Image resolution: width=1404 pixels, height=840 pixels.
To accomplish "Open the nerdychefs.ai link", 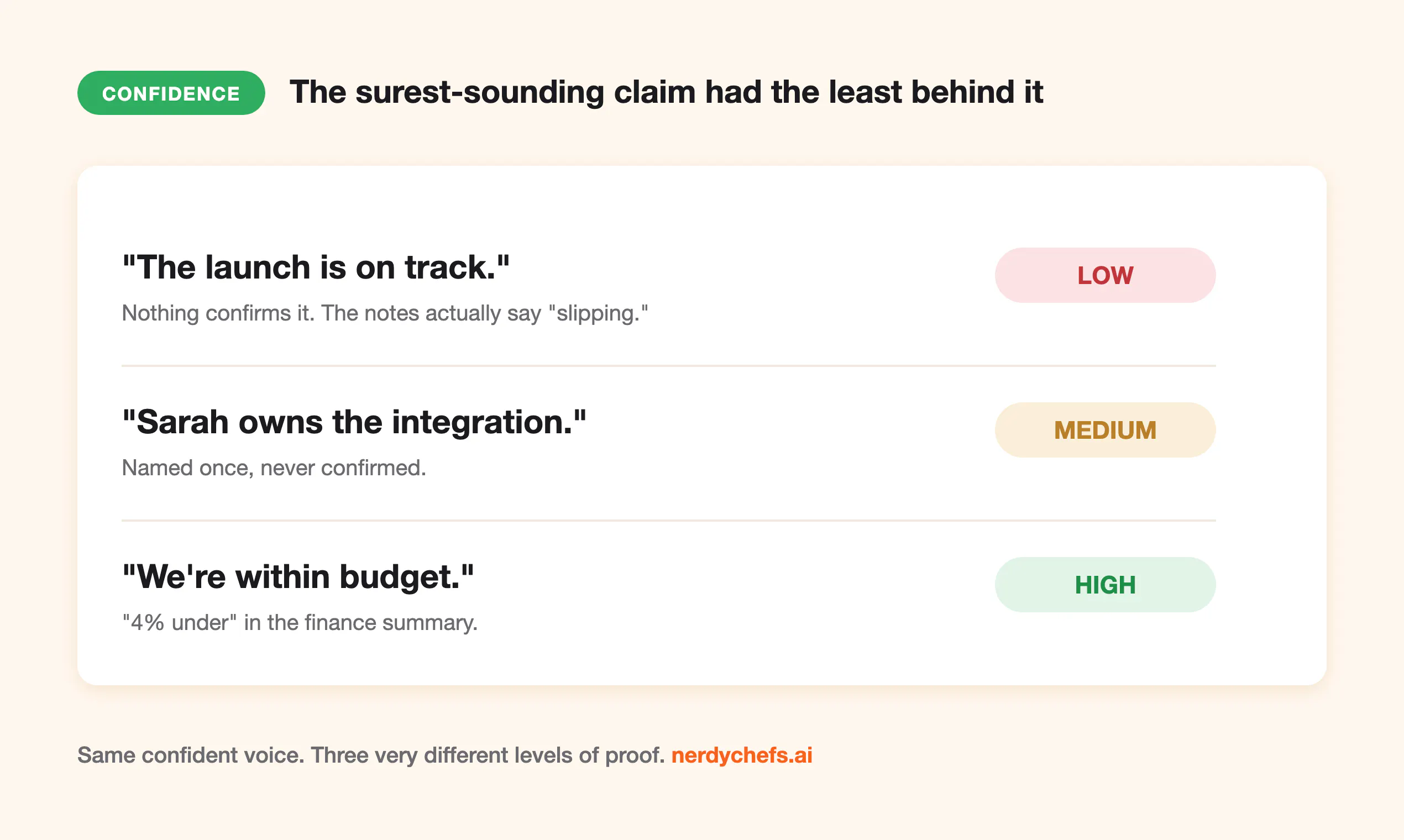I will pos(742,755).
